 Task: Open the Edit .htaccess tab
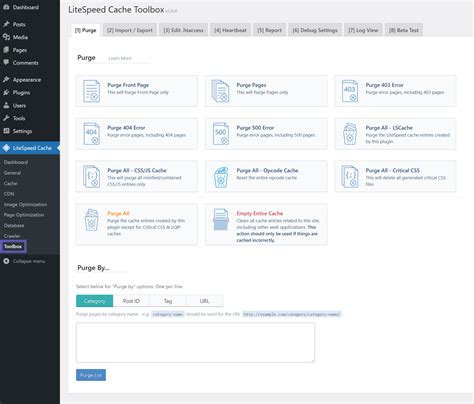tap(183, 30)
